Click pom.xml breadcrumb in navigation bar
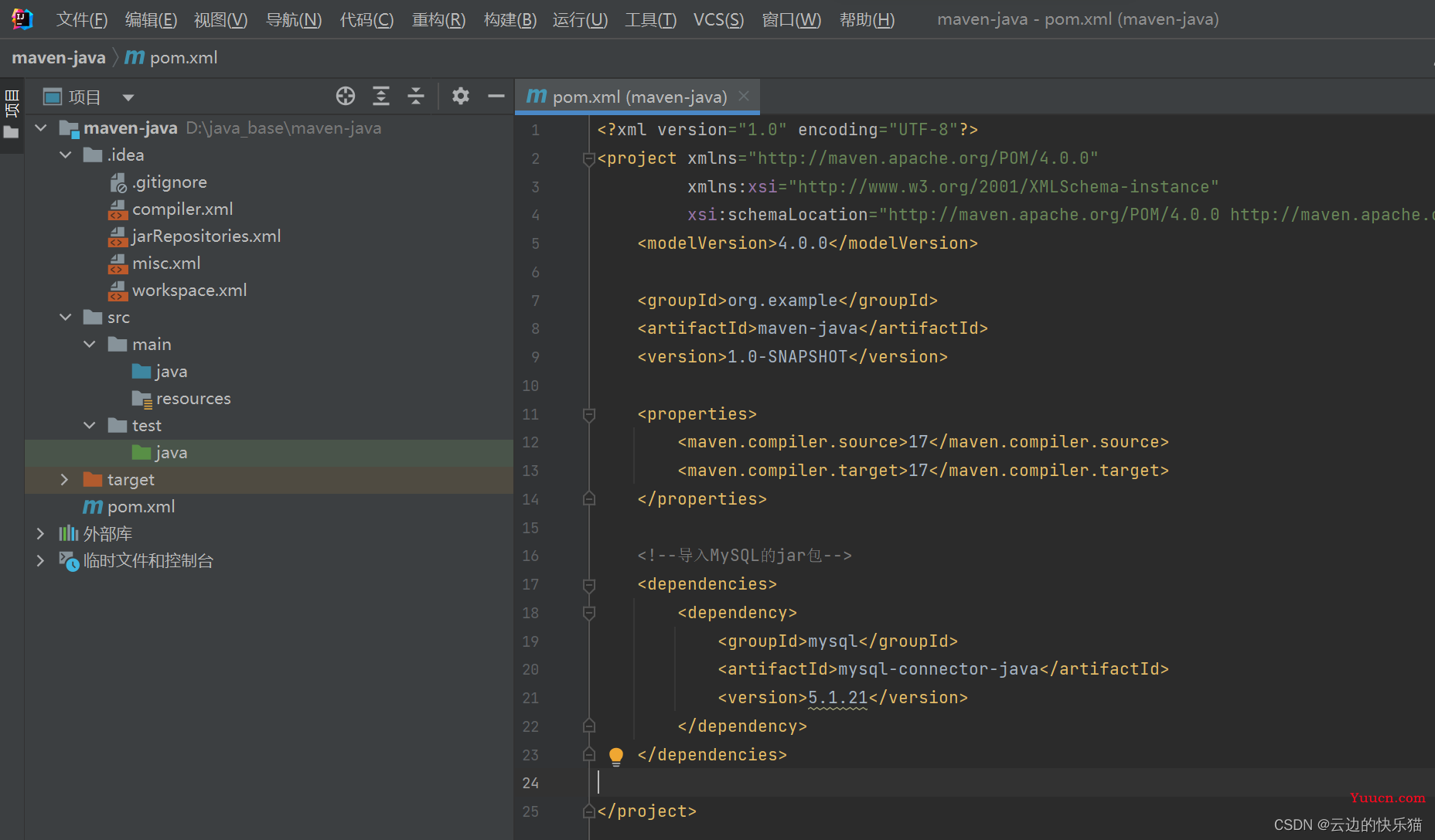This screenshot has width=1435, height=840. 171,58
